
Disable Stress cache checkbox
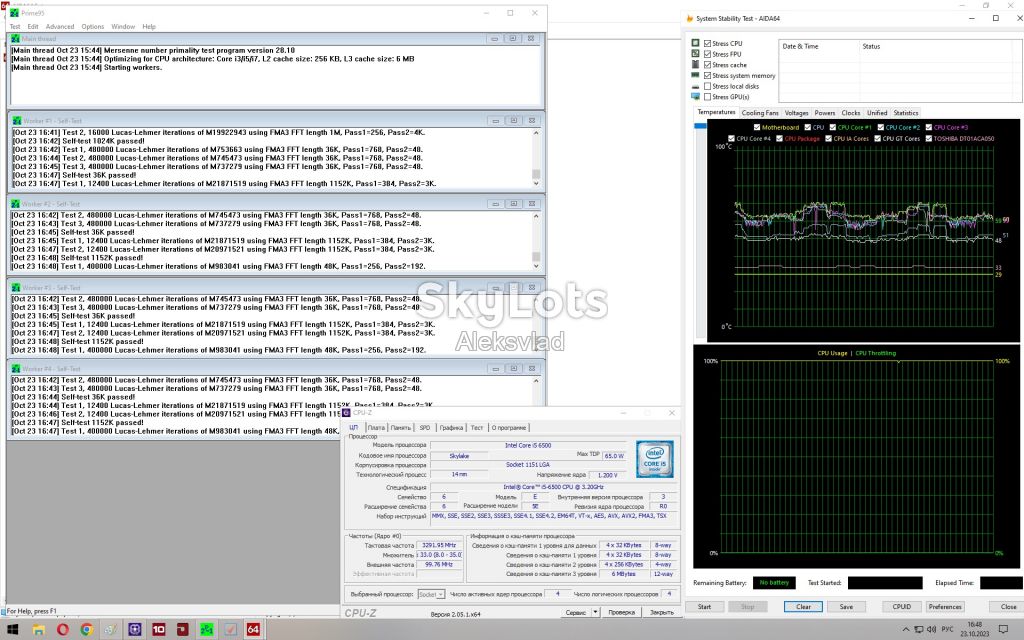click(707, 65)
